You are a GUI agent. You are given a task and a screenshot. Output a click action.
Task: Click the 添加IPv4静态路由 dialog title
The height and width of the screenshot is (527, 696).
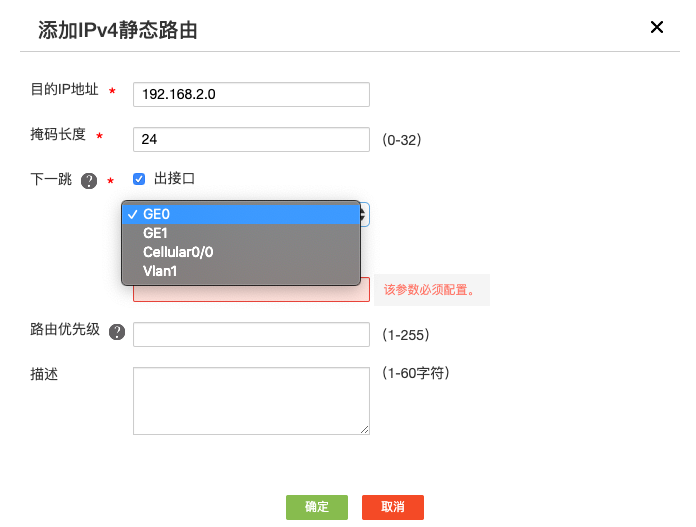tap(117, 31)
